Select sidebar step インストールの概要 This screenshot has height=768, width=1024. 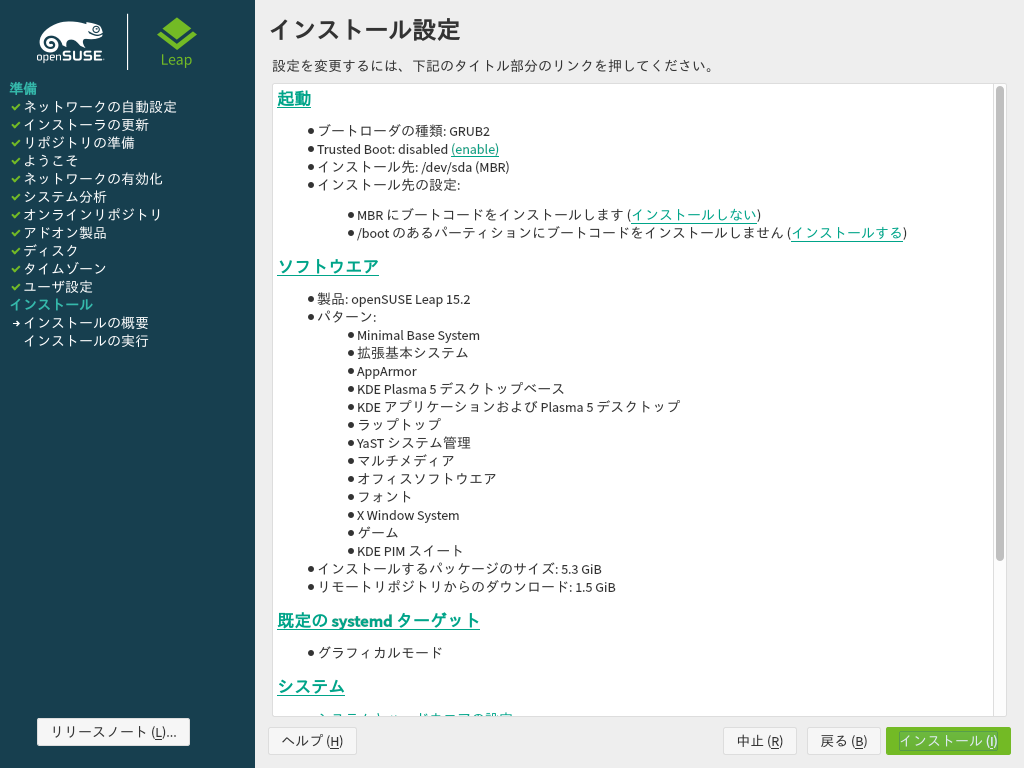pyautogui.click(x=86, y=323)
